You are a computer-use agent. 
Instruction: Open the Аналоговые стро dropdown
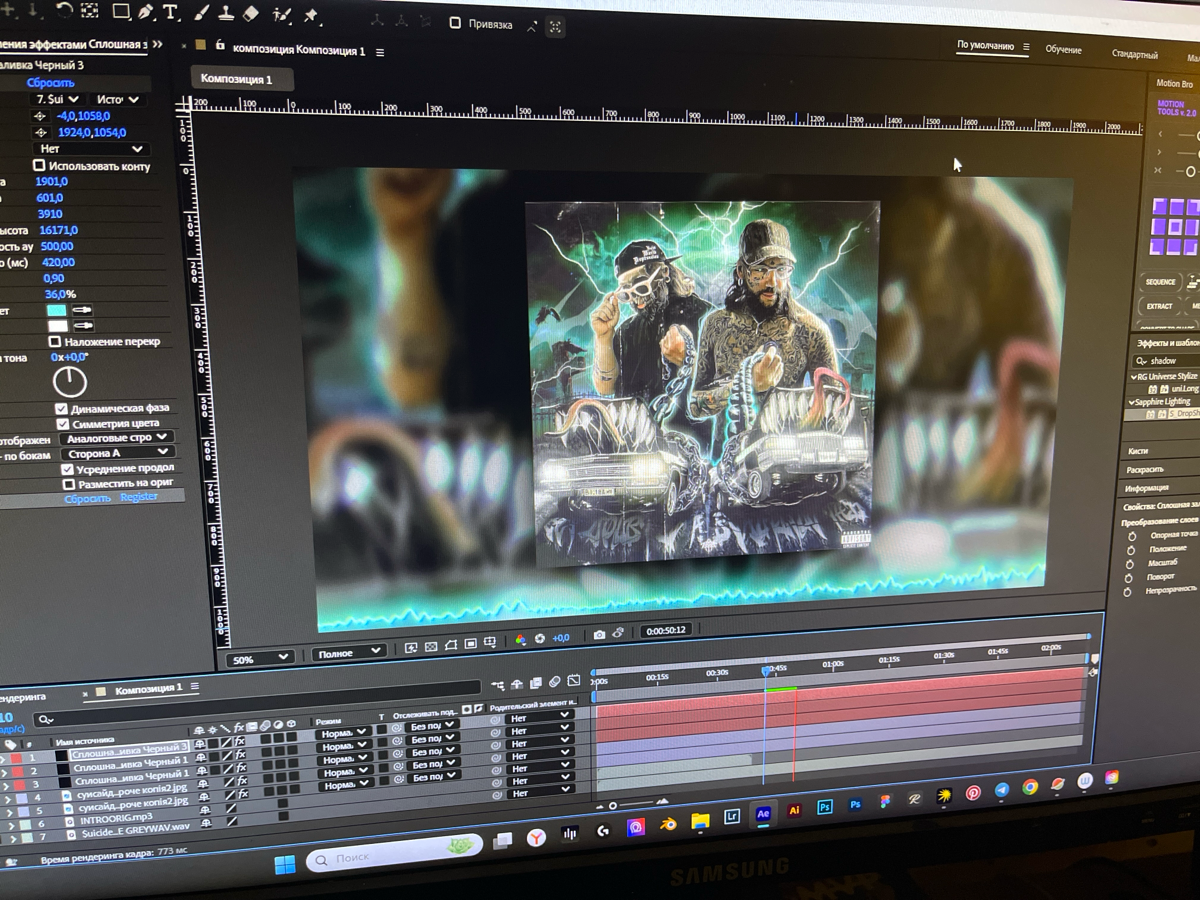(x=116, y=437)
